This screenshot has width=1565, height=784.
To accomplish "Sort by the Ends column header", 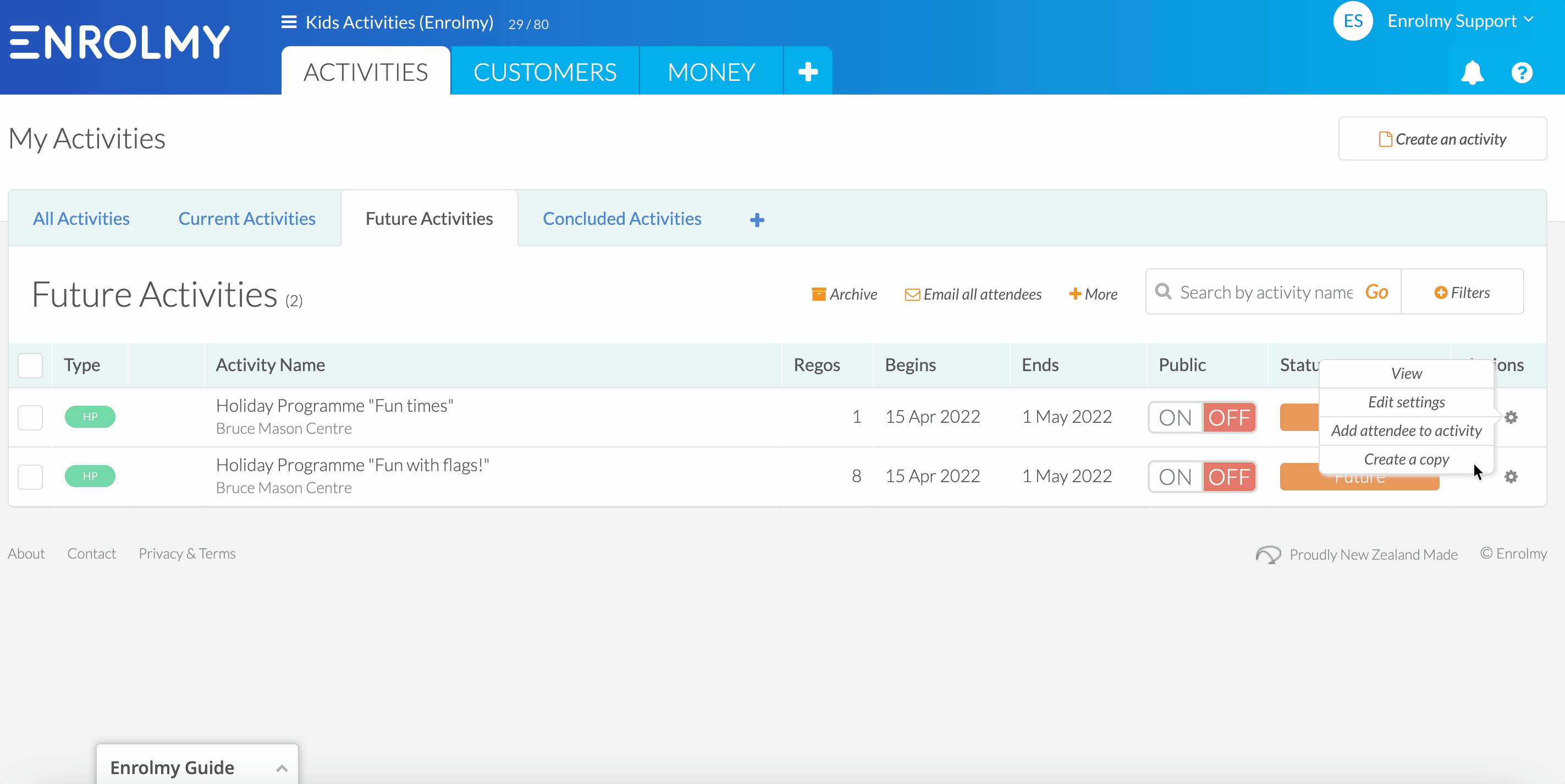I will tap(1039, 365).
